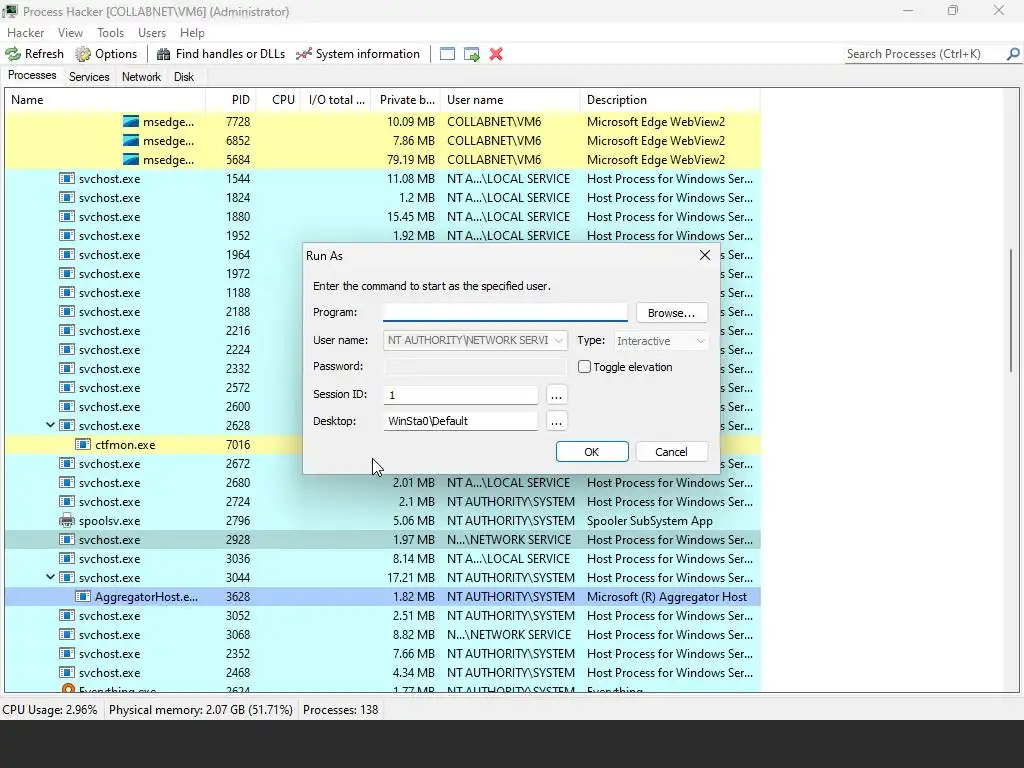This screenshot has width=1024, height=768.
Task: Sort by the CPU column header
Action: tap(279, 100)
